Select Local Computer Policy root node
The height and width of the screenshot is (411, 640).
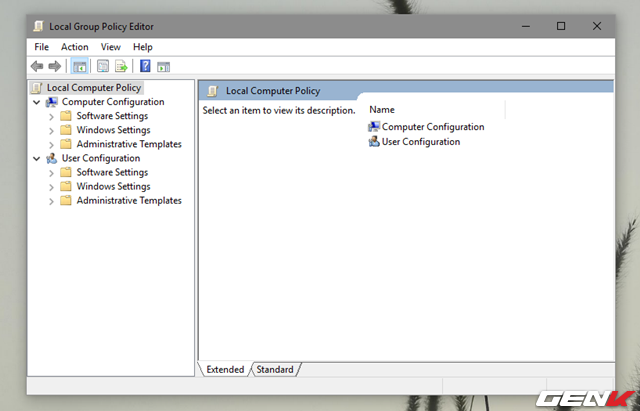(94, 88)
